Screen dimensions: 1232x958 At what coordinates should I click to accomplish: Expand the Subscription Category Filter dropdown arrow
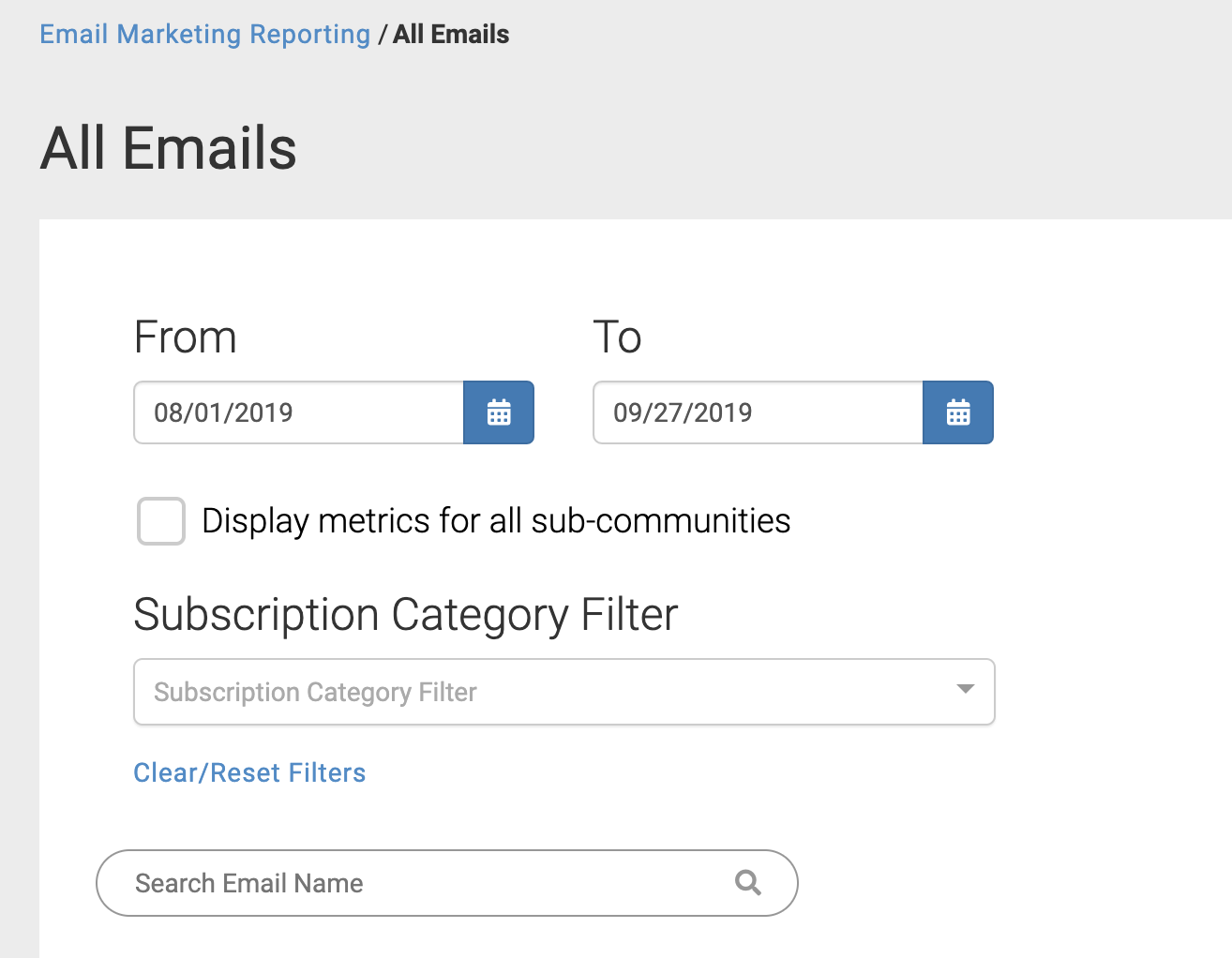[965, 690]
